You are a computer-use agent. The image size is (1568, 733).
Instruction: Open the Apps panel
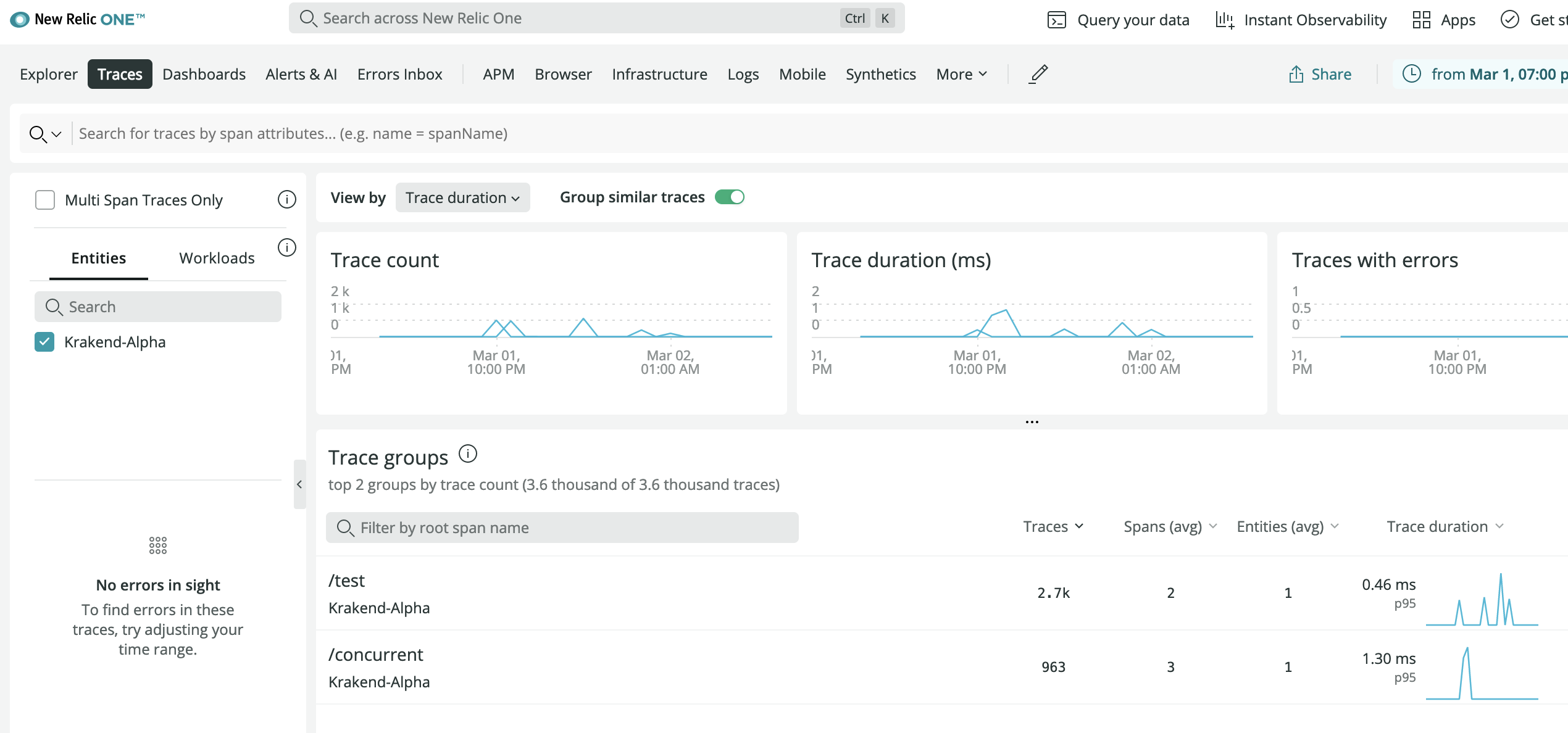[1443, 19]
